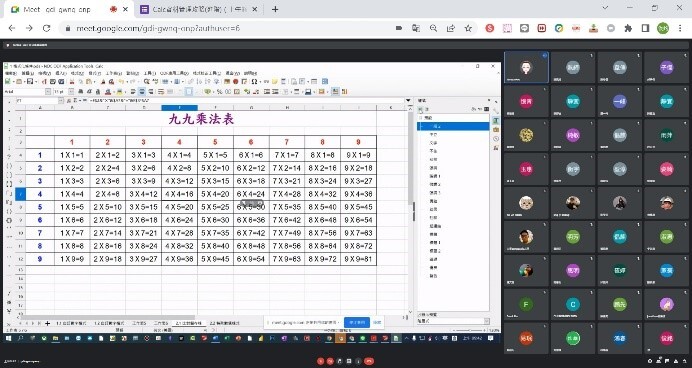Open the Chrome tab search chevron

point(605,8)
